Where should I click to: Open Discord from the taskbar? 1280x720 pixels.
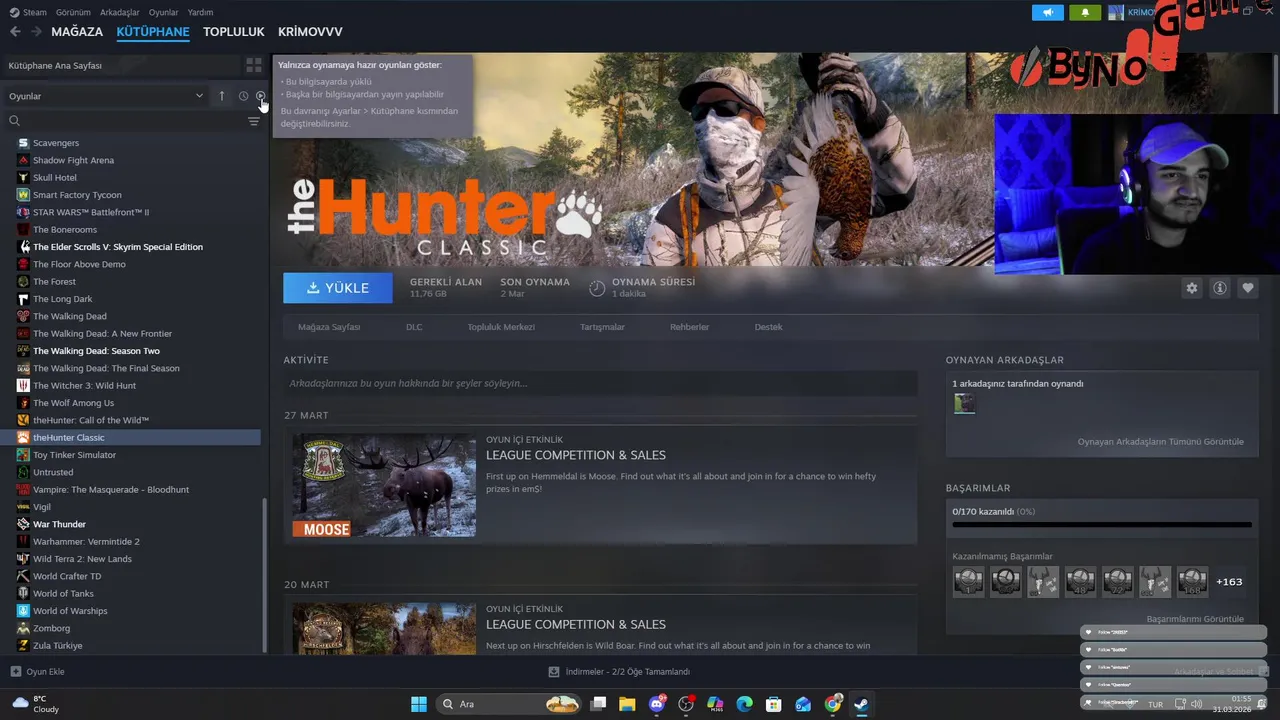[x=657, y=704]
